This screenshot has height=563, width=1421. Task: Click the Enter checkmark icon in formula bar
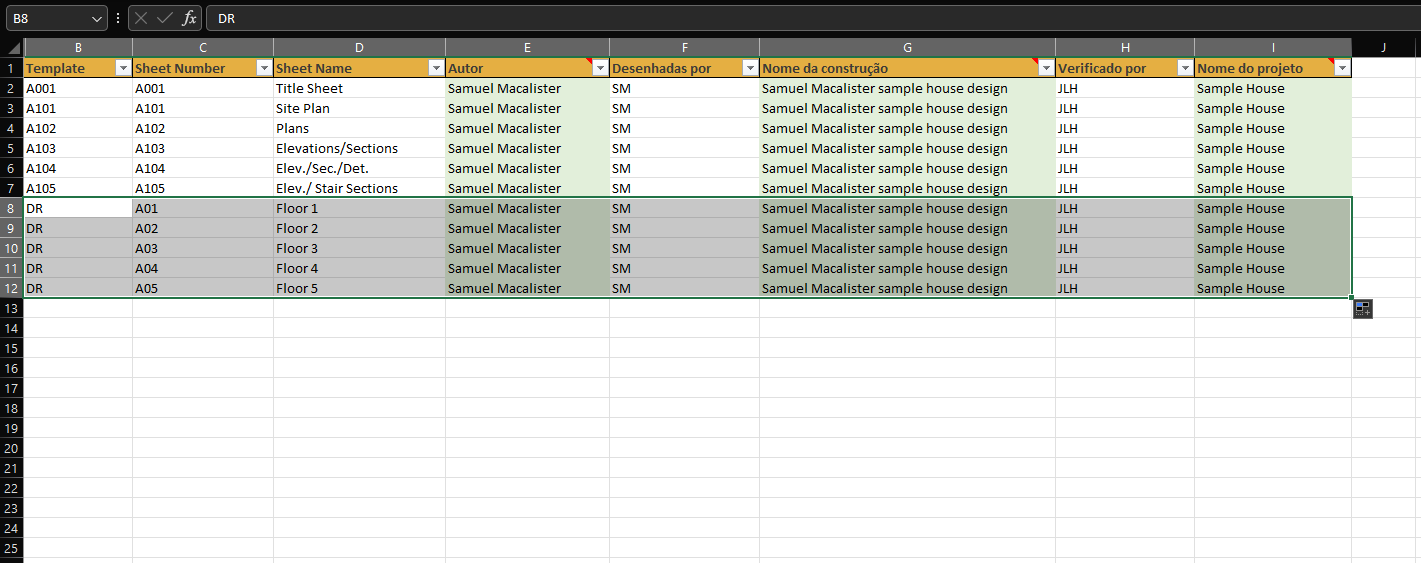[x=165, y=18]
